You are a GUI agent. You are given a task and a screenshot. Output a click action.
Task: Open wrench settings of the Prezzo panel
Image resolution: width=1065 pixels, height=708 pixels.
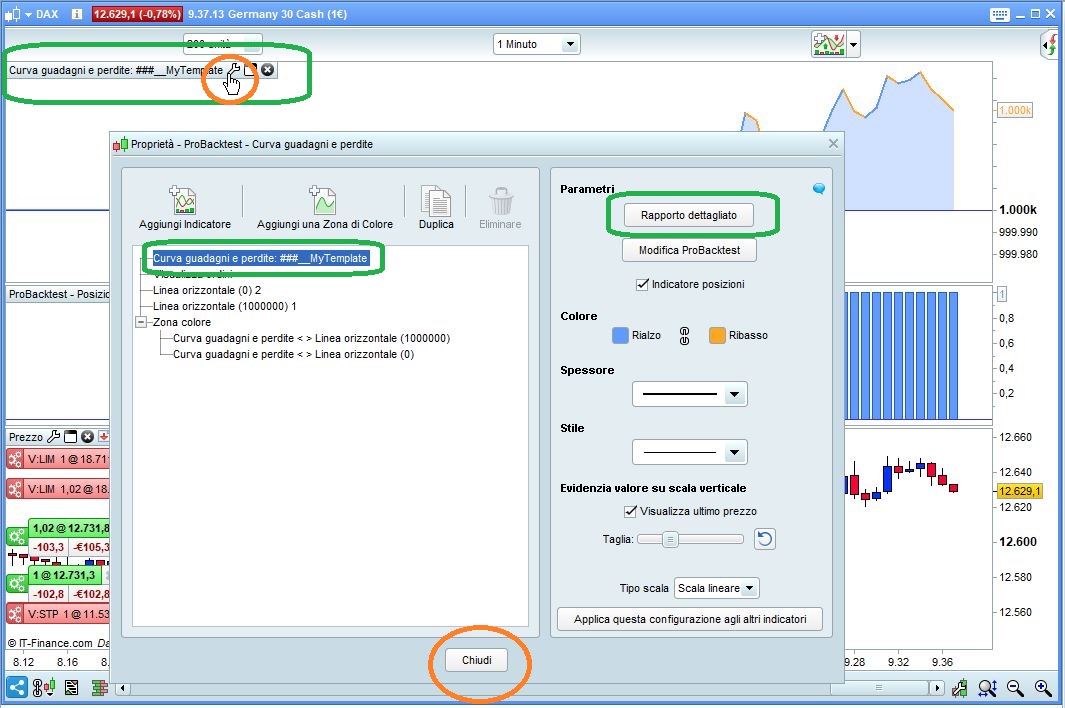pyautogui.click(x=53, y=436)
